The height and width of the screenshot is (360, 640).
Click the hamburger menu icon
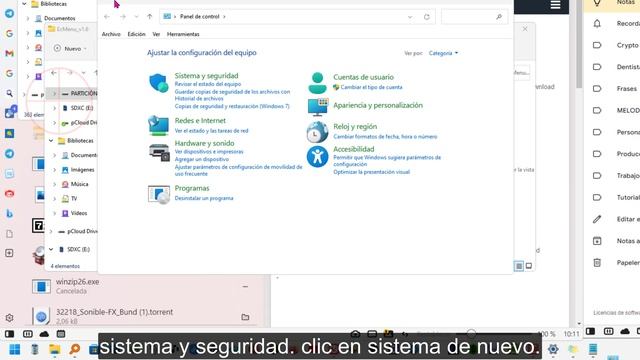coord(555,5)
